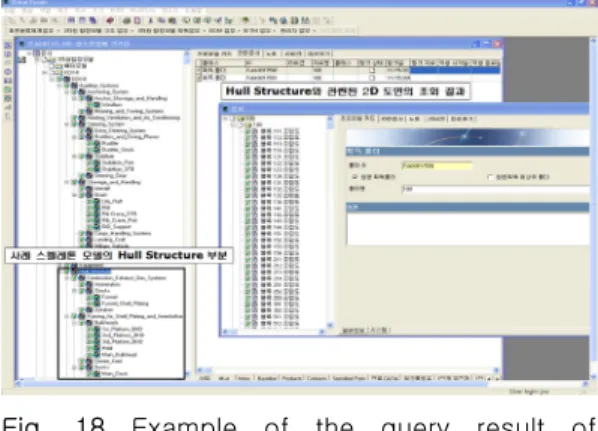Click the large white text area in the front dialog
This screenshot has height=431, width=598.
468,229
